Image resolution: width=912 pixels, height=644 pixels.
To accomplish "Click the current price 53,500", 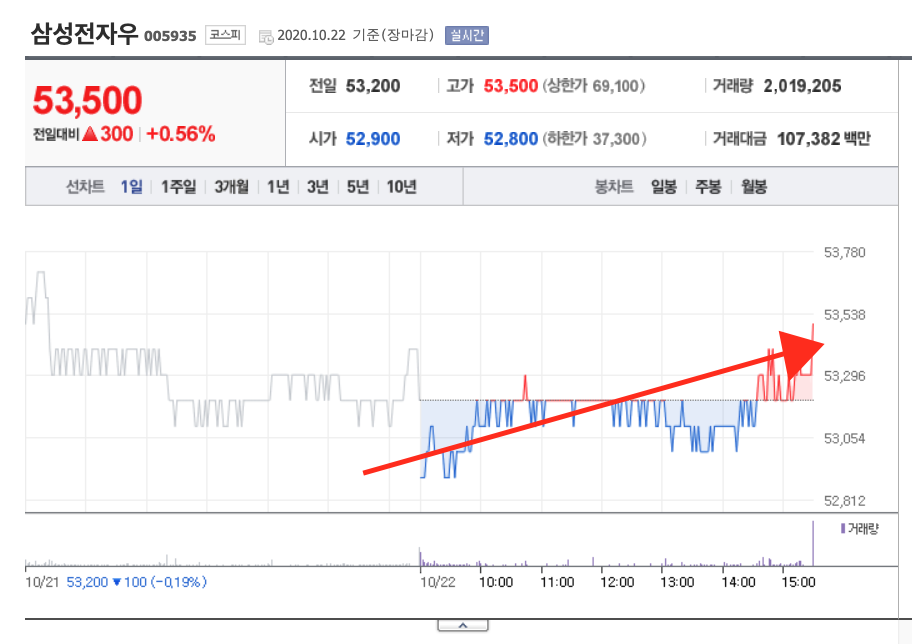I will coord(87,100).
